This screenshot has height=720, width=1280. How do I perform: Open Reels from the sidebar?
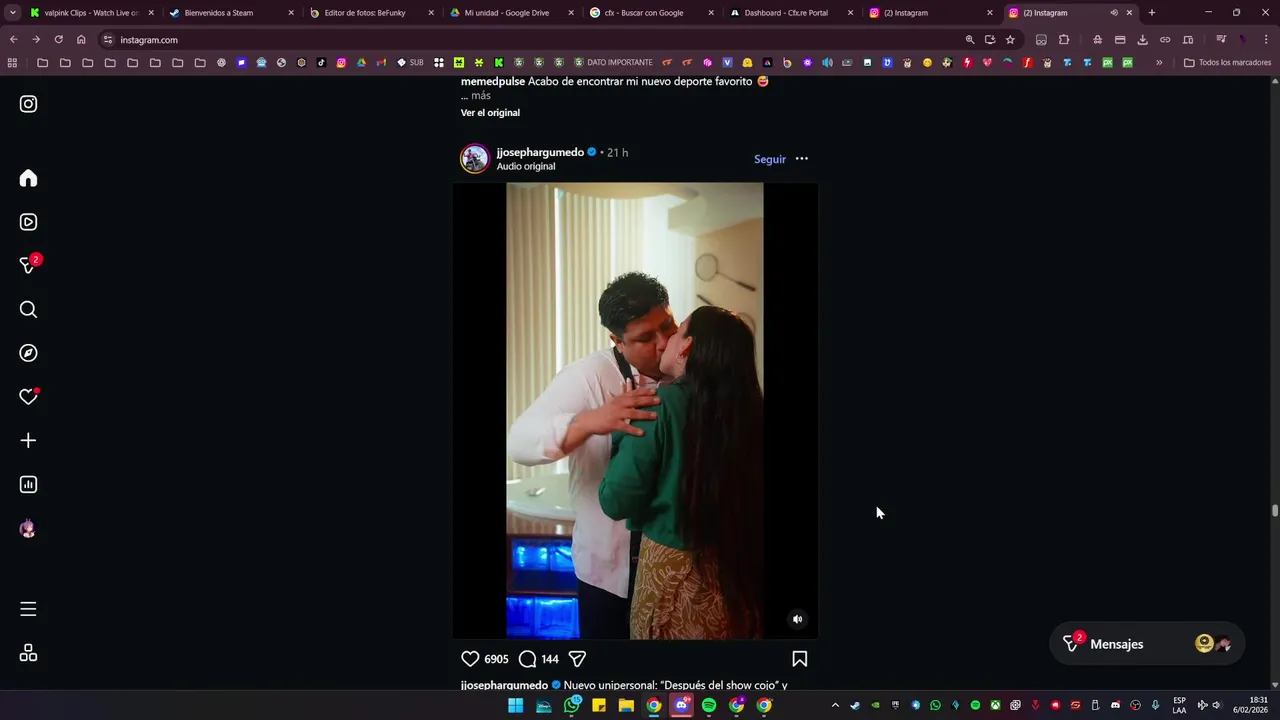pyautogui.click(x=28, y=222)
